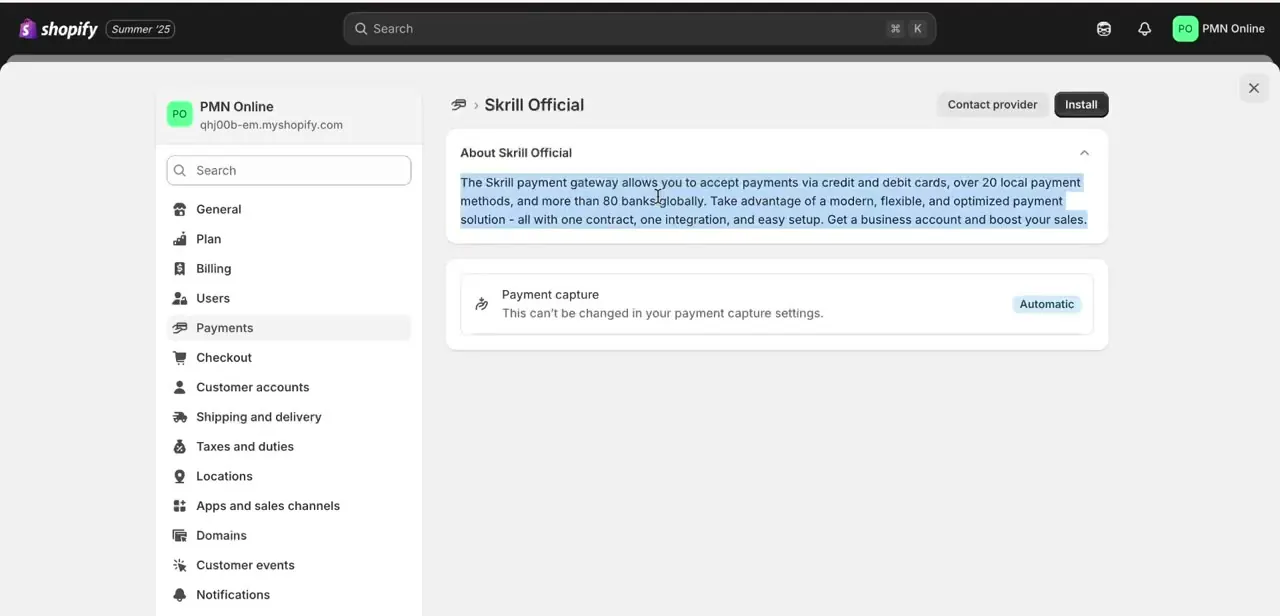The width and height of the screenshot is (1280, 616).
Task: Click the sidebar Notifications bell icon
Action: [x=180, y=594]
